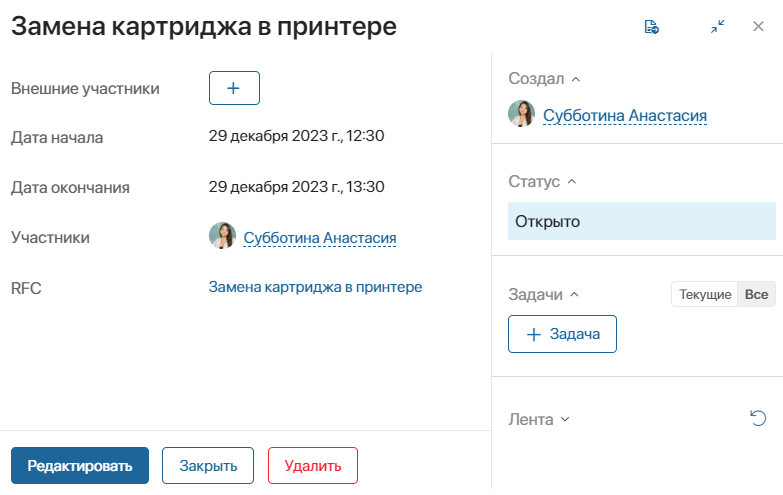Open the RFC link Замена картриджа в принтере

coord(315,287)
